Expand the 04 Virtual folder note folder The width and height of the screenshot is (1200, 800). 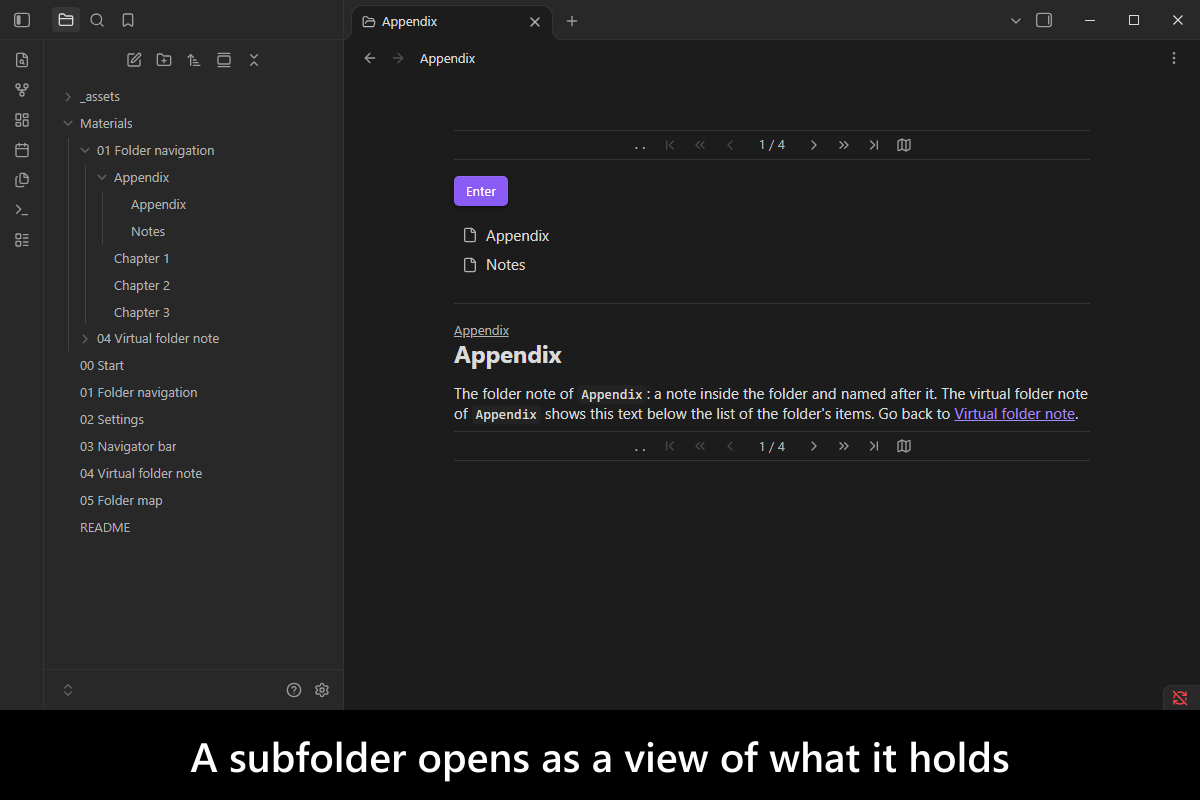click(x=85, y=339)
